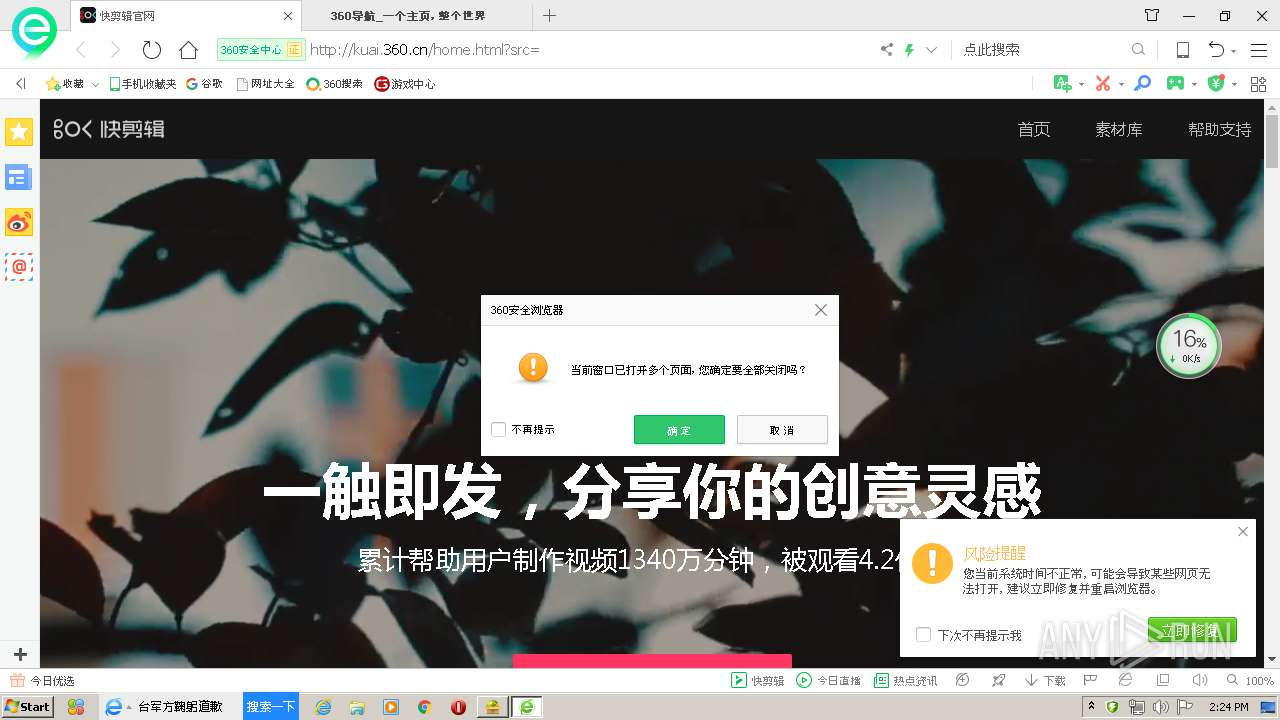
Task: Click the 快剪辑 site logo
Action: click(109, 128)
